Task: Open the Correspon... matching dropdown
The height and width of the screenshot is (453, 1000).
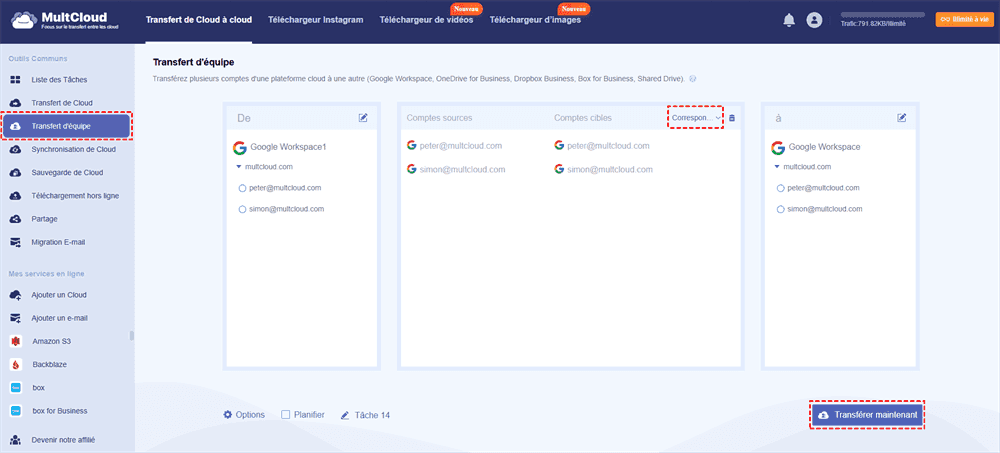Action: click(696, 118)
